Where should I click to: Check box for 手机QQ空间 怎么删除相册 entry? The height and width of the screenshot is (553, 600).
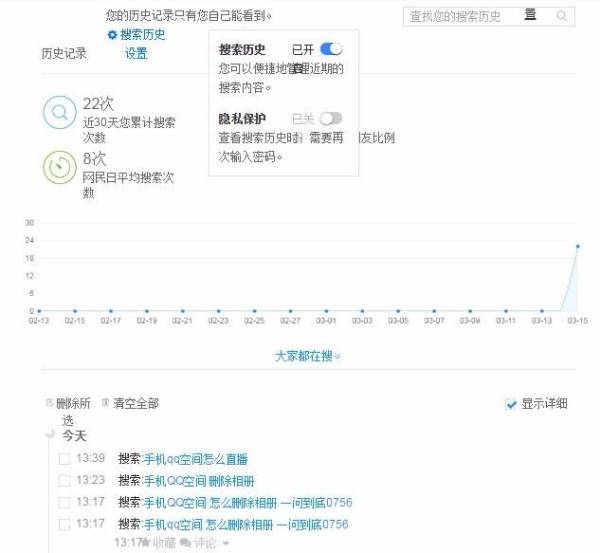pos(64,502)
